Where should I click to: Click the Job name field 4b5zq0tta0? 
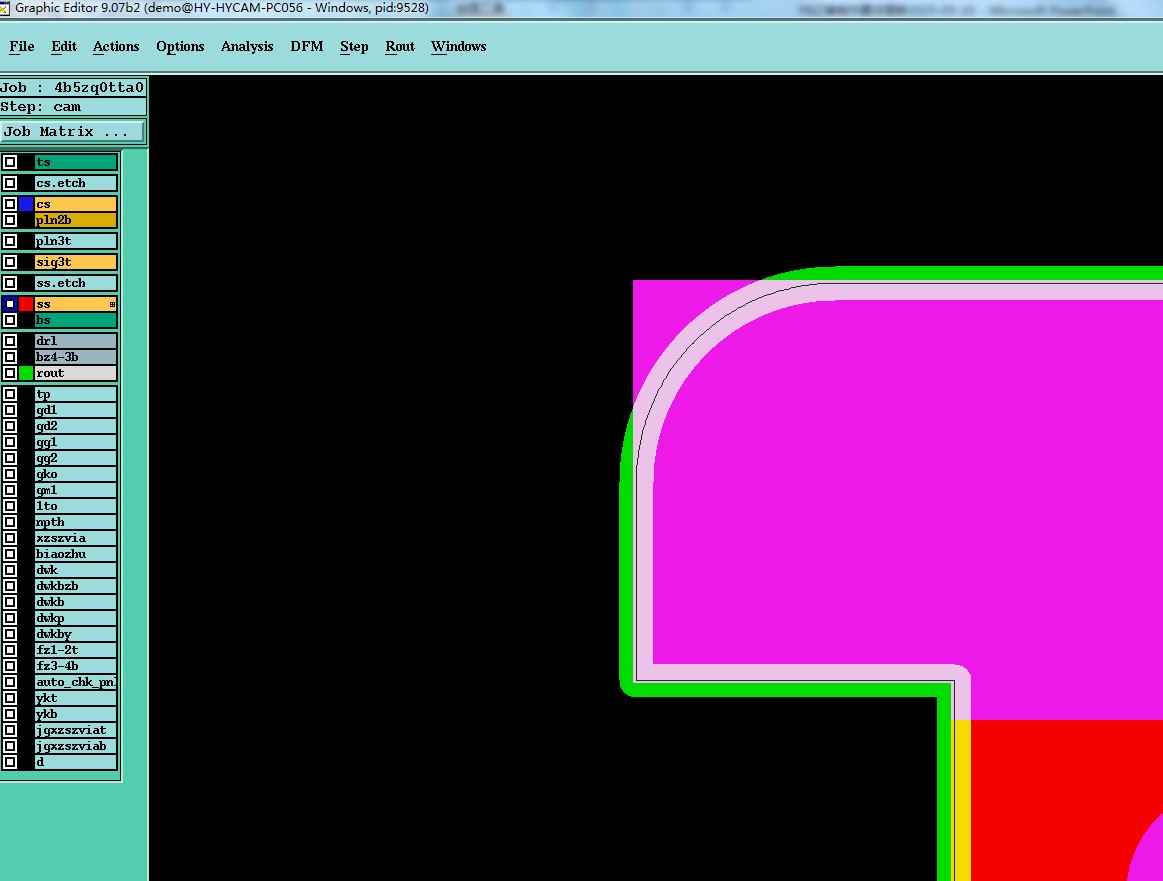pos(73,88)
